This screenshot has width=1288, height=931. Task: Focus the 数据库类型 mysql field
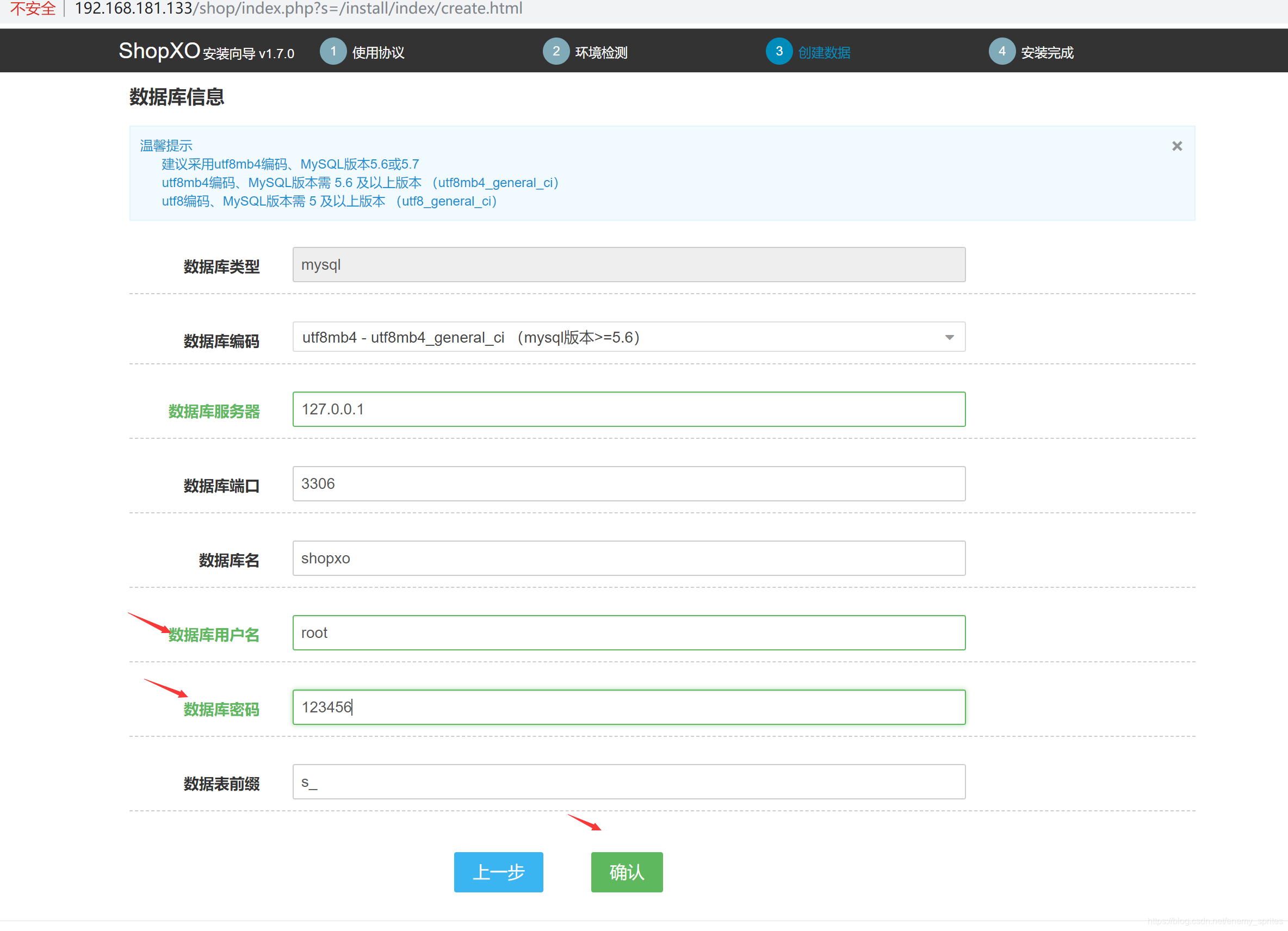pyautogui.click(x=629, y=264)
